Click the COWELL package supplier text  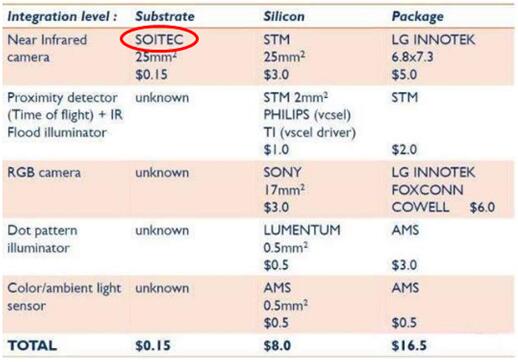click(420, 207)
